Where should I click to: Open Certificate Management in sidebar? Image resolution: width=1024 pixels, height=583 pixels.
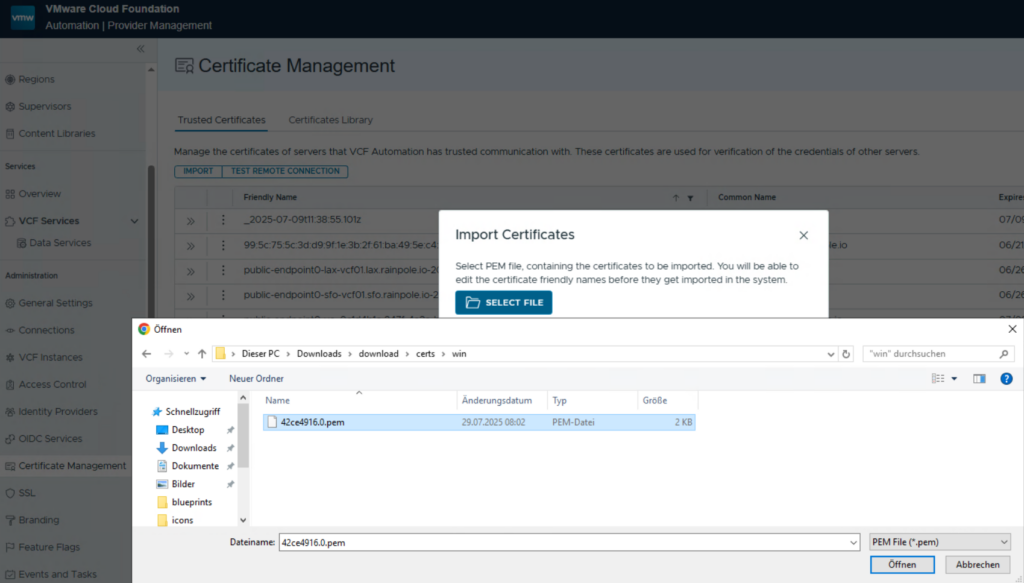(72, 466)
